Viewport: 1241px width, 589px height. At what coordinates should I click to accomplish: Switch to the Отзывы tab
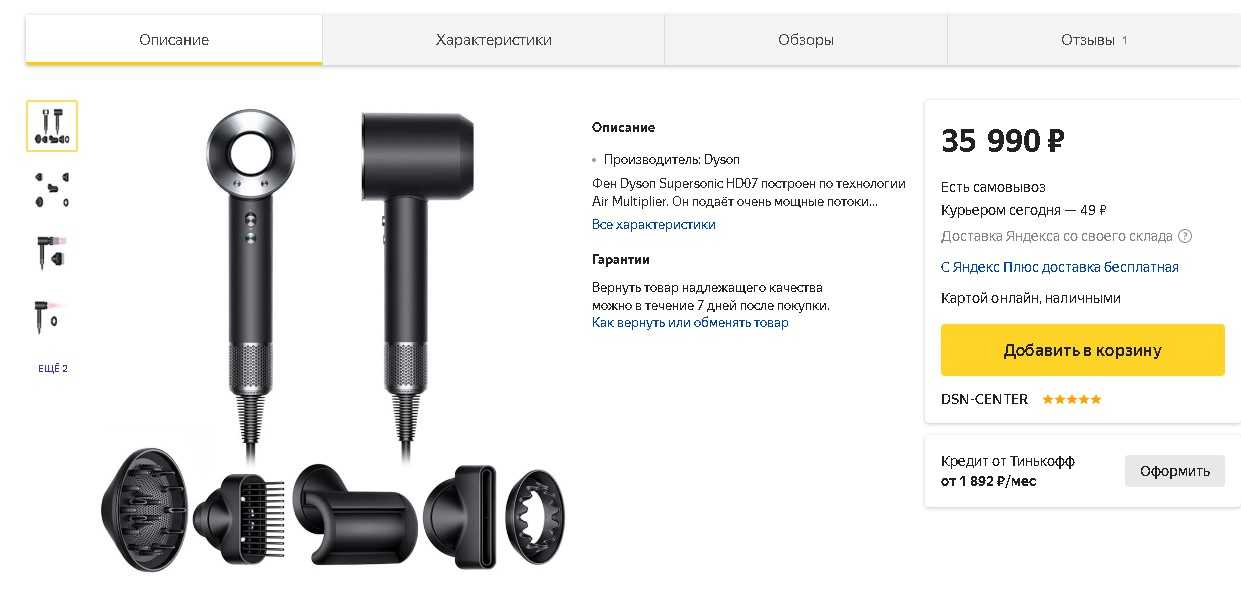coord(1094,40)
